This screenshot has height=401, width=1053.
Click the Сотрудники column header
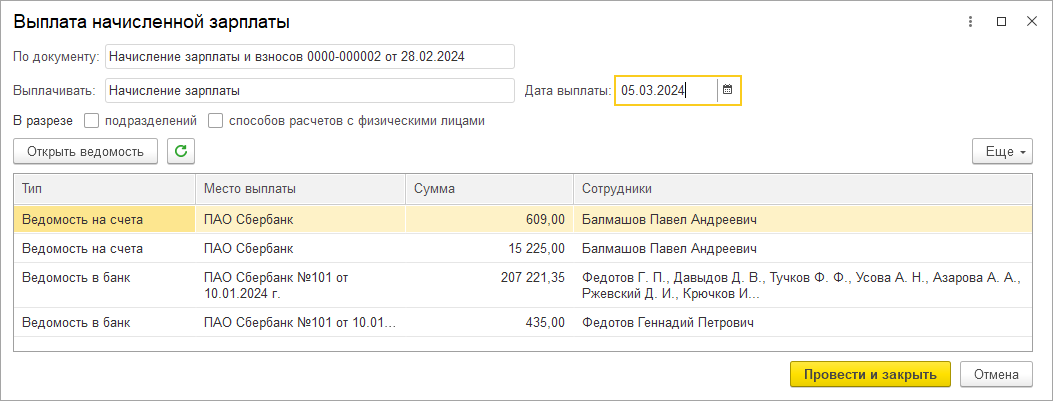pos(803,189)
